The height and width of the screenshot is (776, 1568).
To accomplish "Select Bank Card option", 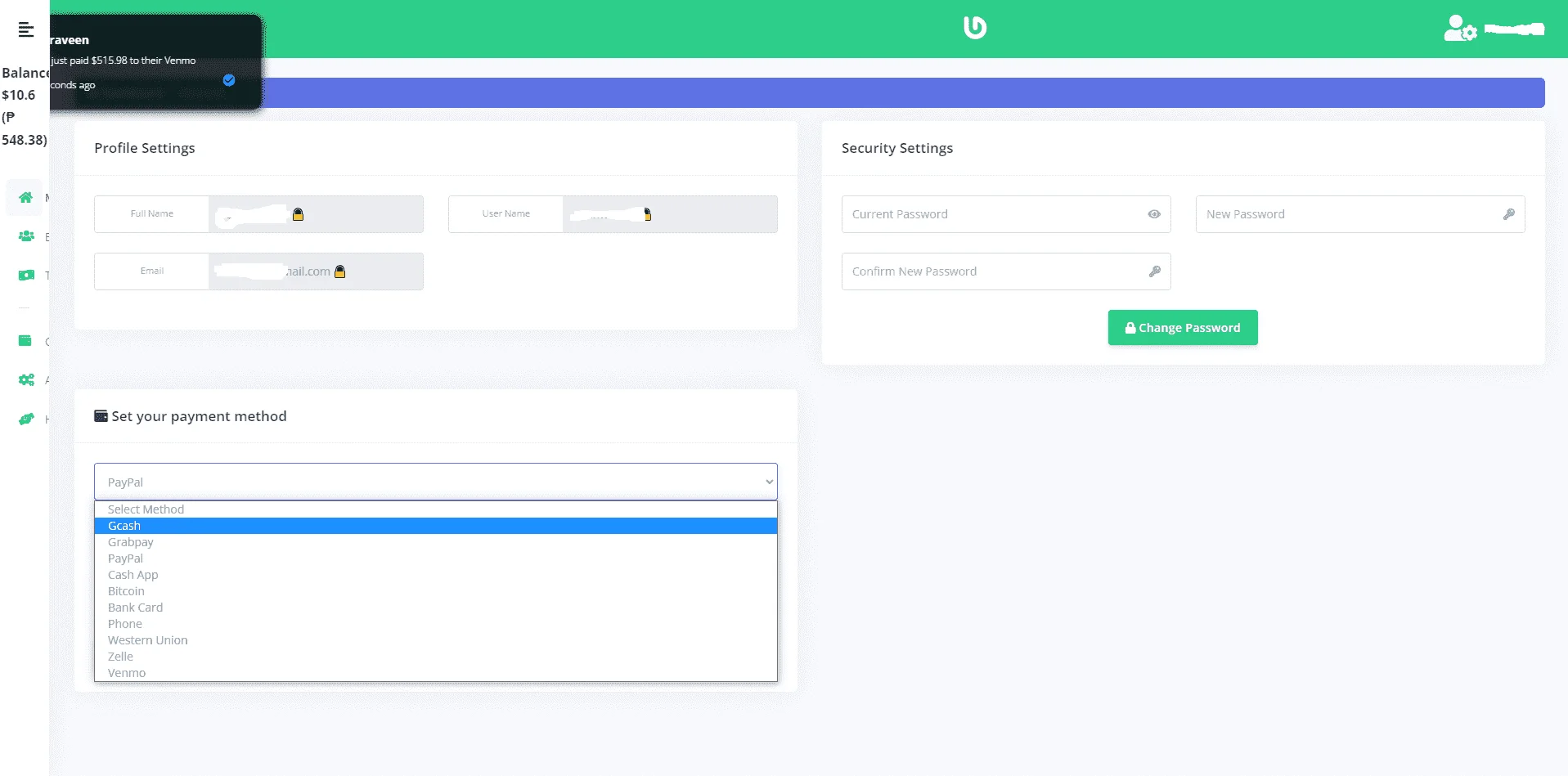I will tap(436, 608).
